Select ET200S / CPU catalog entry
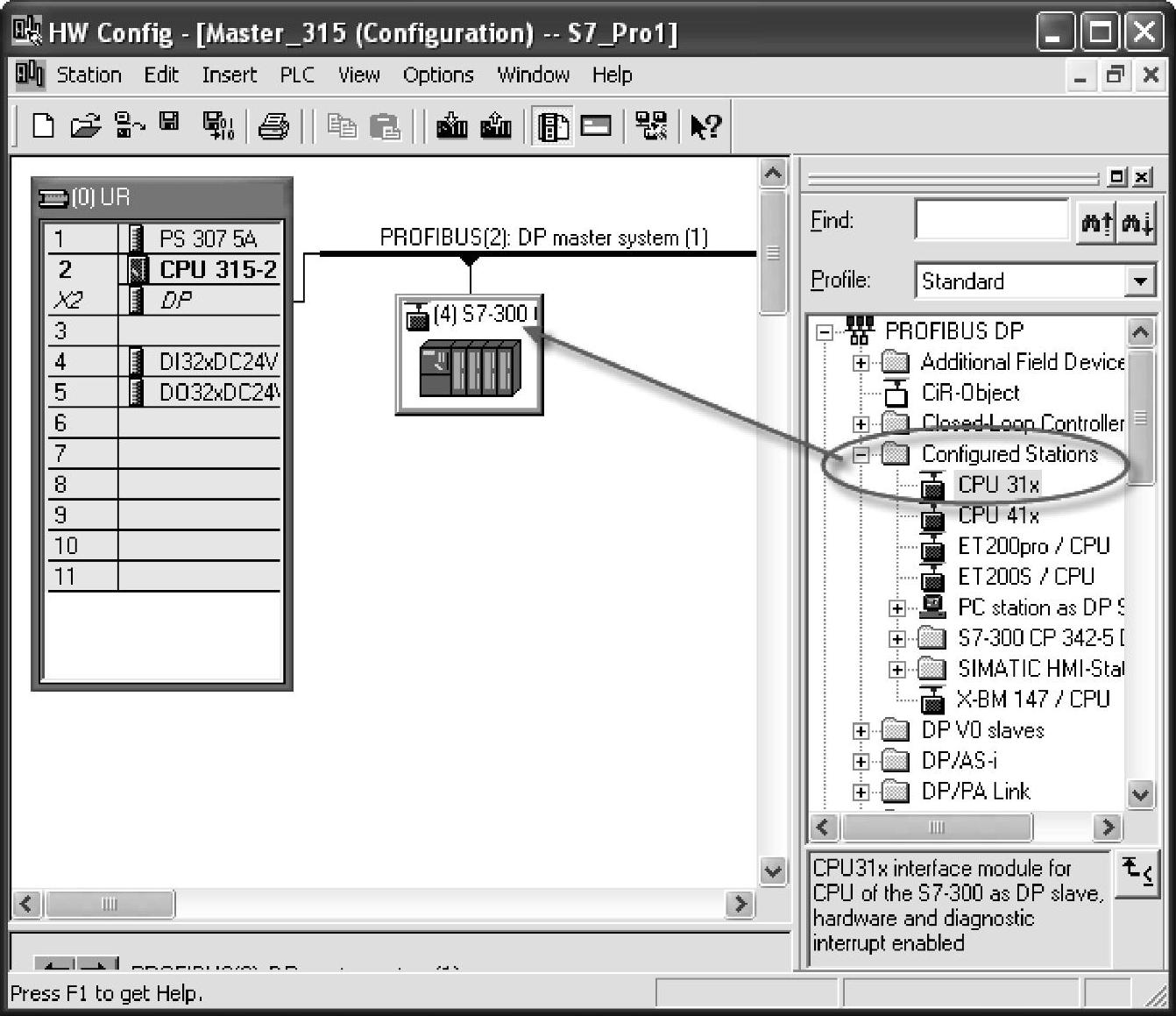Screen dimensions: 1176x1016 pyautogui.click(x=1026, y=577)
